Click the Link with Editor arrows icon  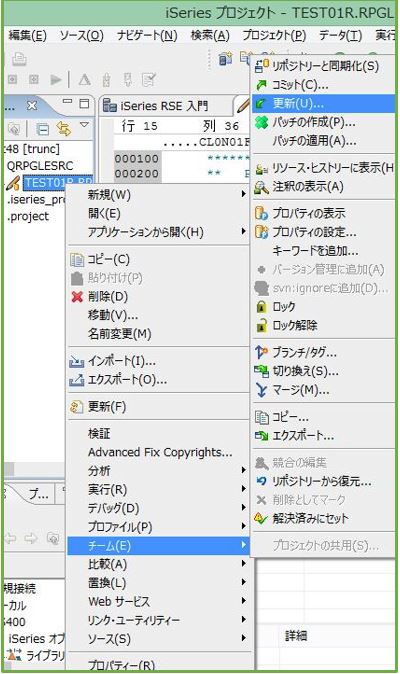tap(64, 129)
